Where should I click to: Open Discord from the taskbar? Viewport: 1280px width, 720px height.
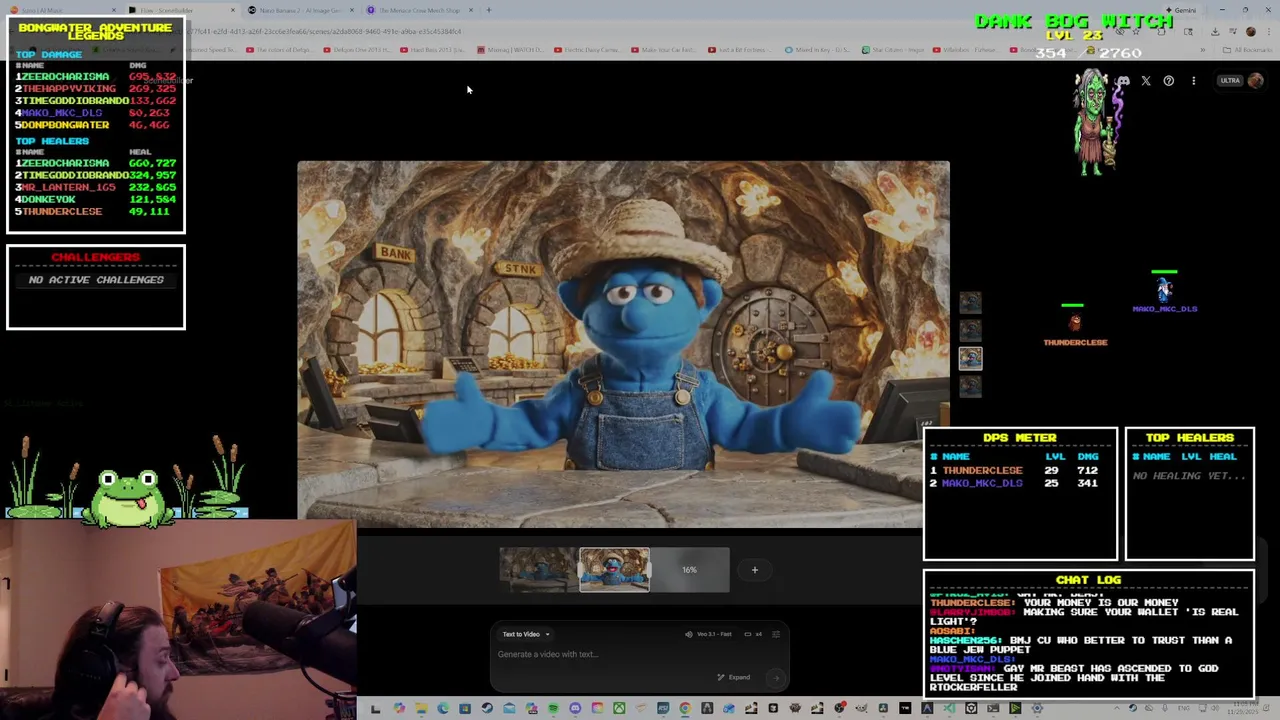click(x=575, y=709)
